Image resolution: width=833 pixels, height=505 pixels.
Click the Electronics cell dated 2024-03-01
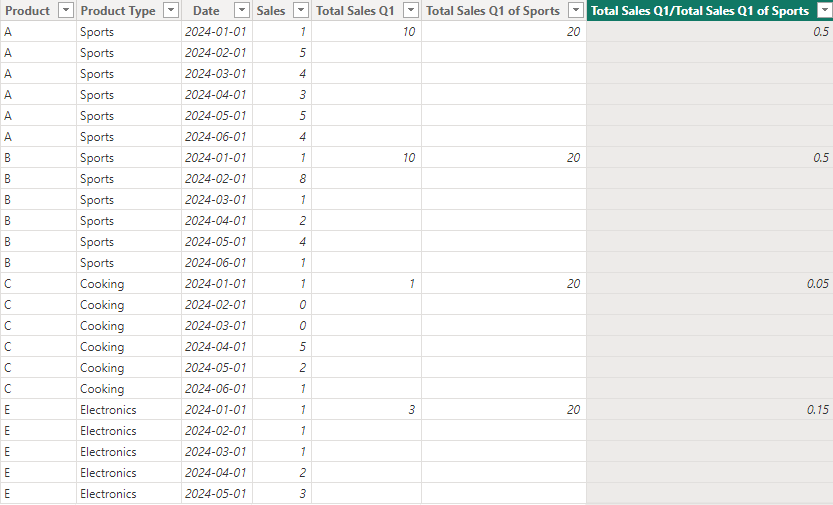click(x=129, y=452)
